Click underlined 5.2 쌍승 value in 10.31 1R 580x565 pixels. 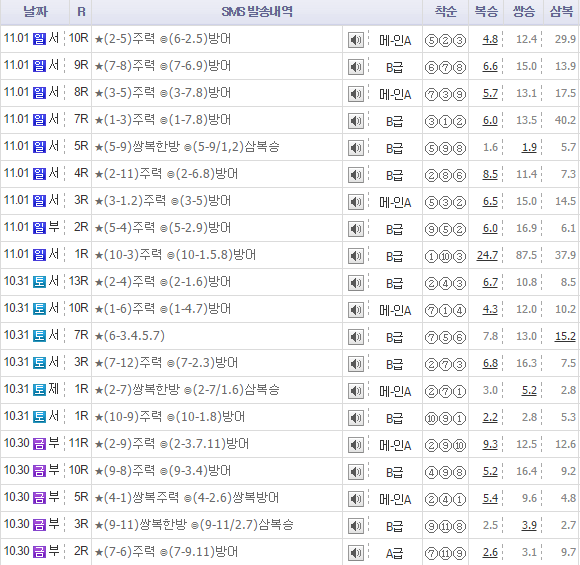pos(529,390)
